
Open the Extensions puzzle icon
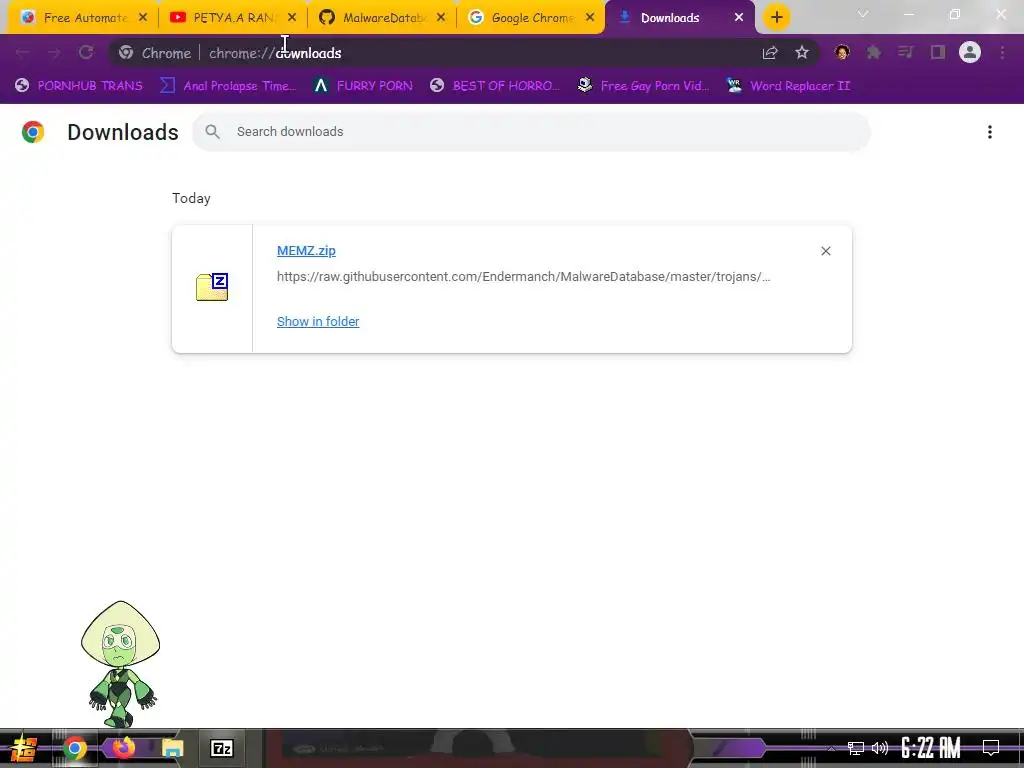tap(873, 53)
